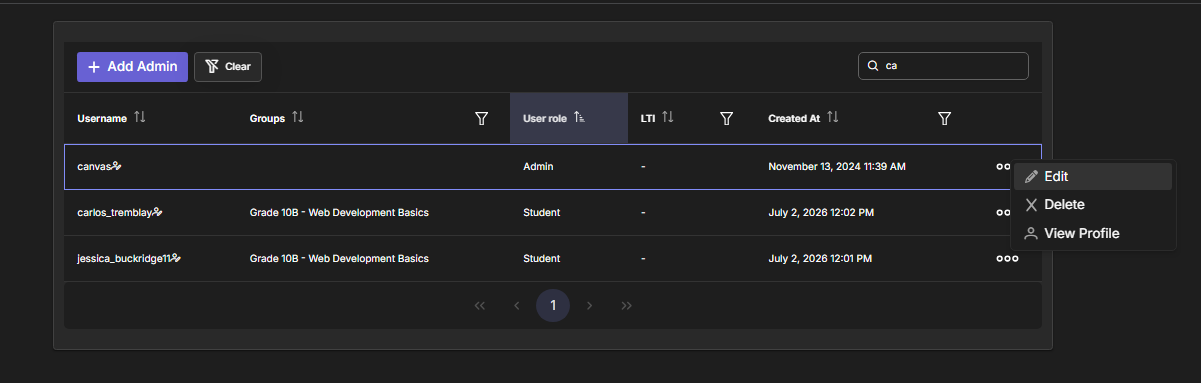Open actions menu for carlos_tremblay row
1201x383 pixels.
[x=1003, y=212]
